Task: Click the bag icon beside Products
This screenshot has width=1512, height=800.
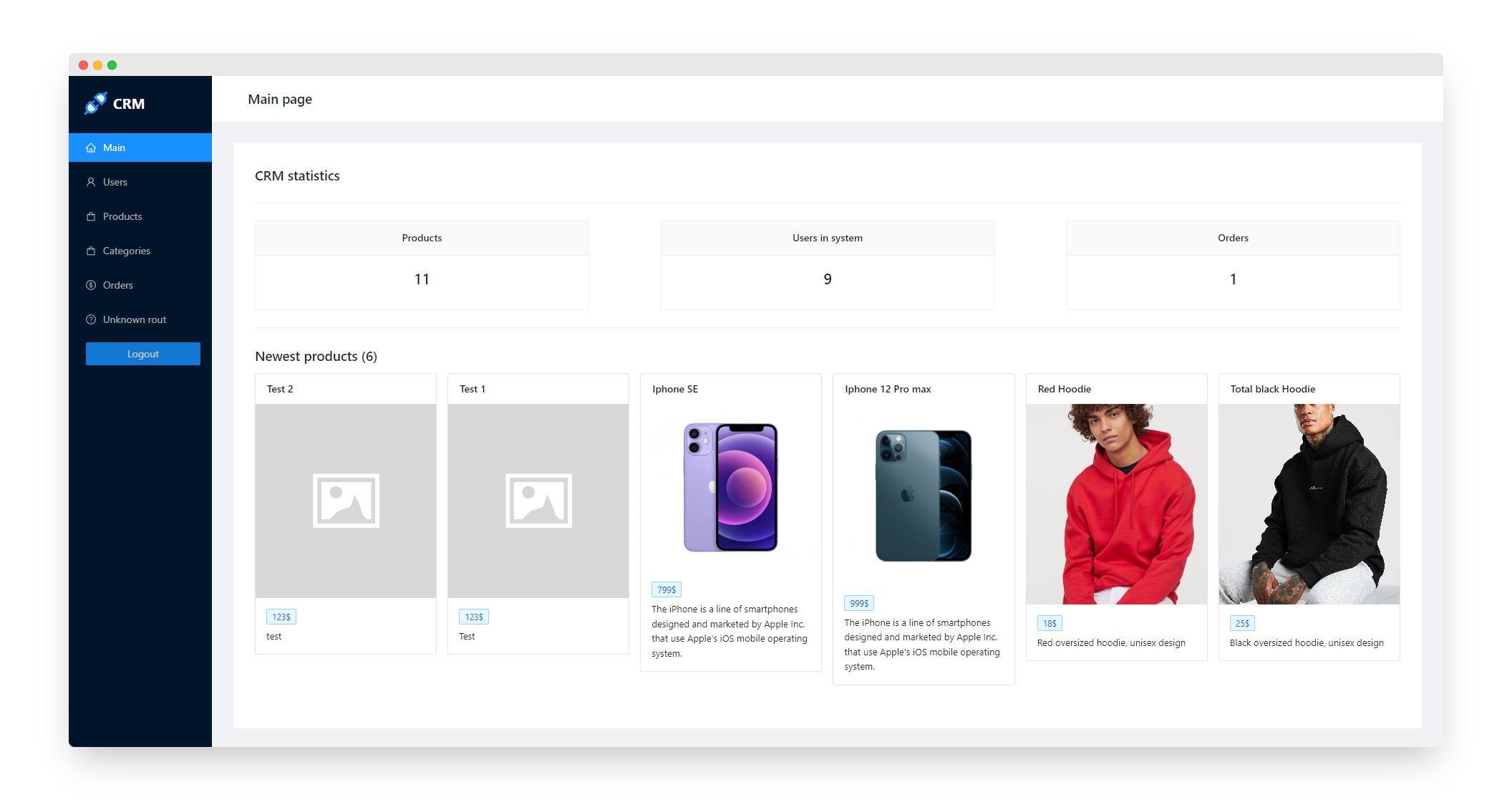Action: point(91,216)
